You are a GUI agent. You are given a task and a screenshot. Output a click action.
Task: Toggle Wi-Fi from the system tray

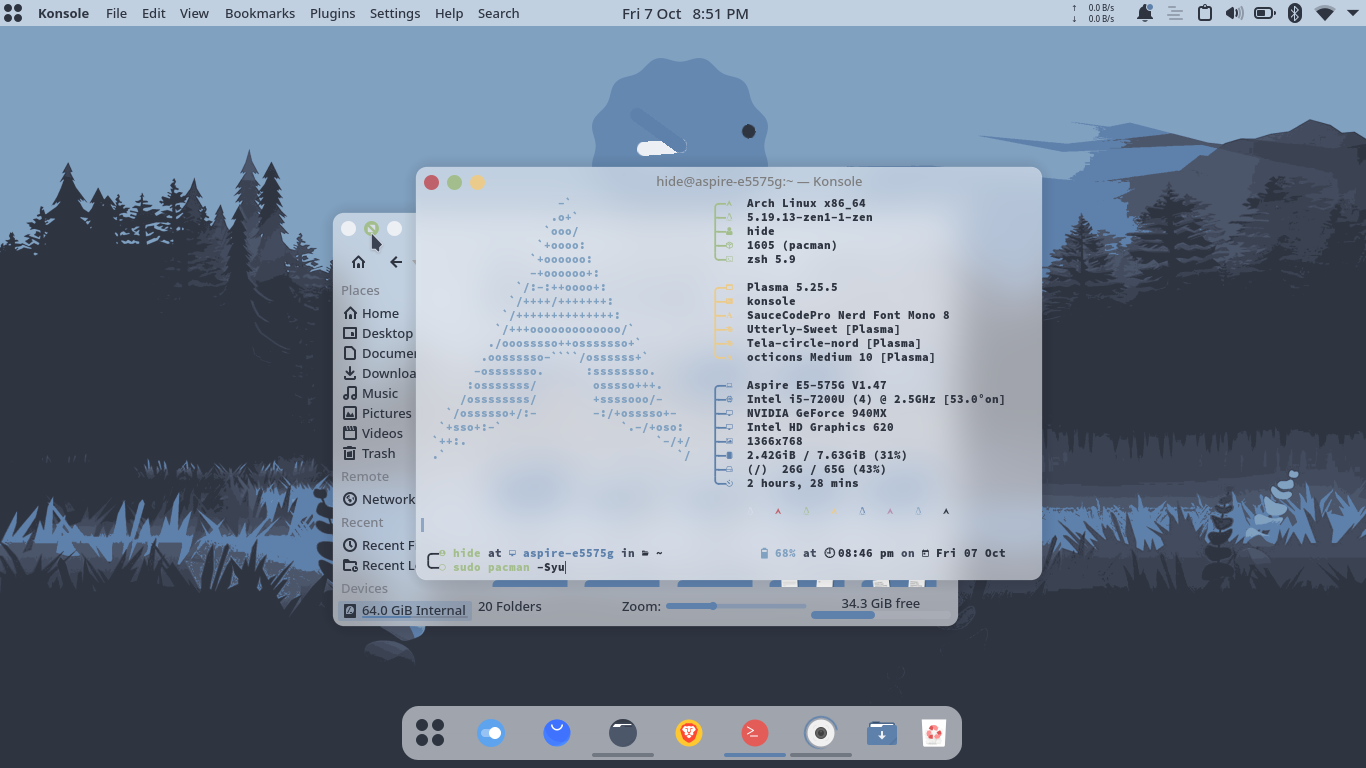[1324, 13]
